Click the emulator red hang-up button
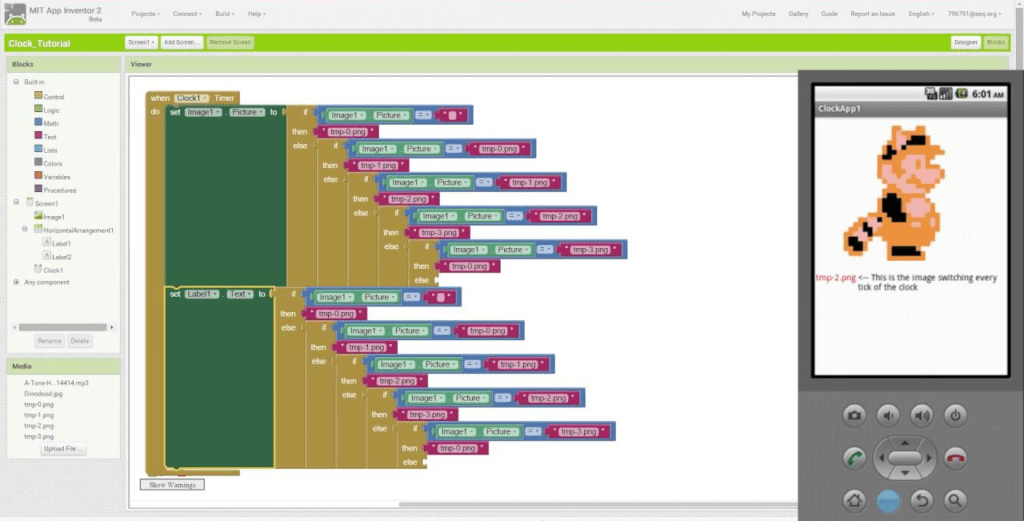Viewport: 1024px width, 521px height. [955, 458]
